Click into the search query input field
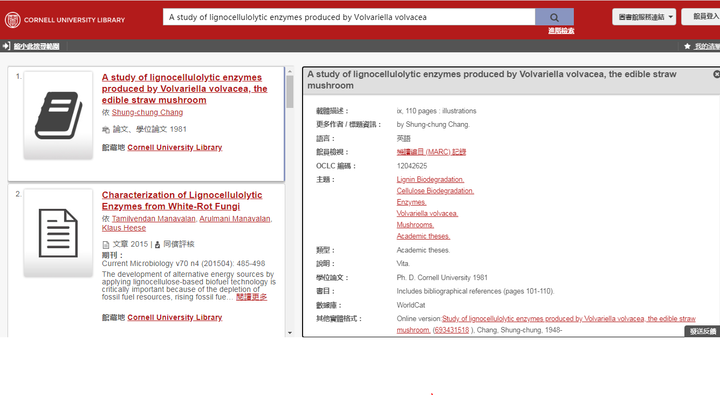The height and width of the screenshot is (395, 720). point(349,17)
